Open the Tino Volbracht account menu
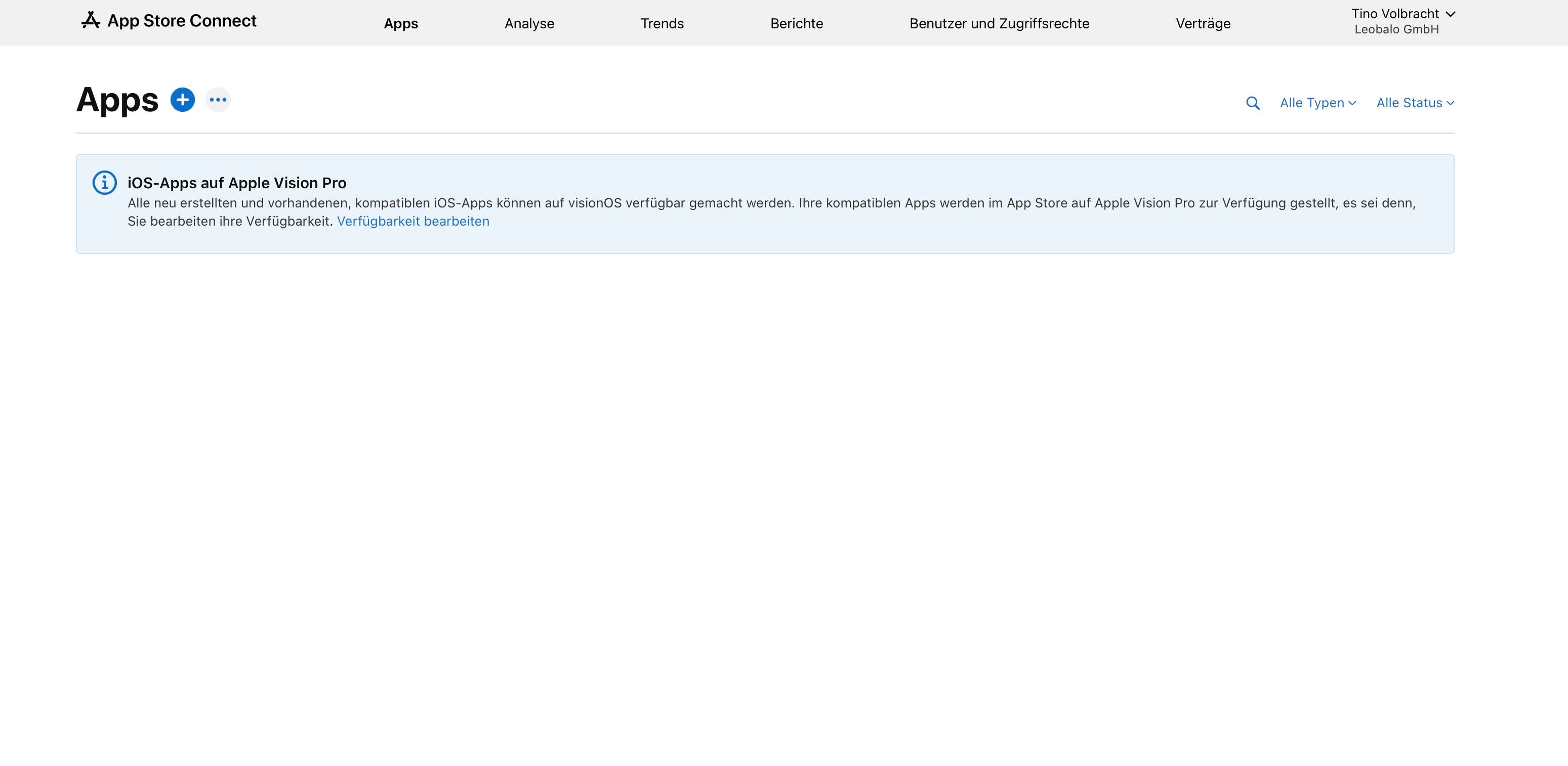The width and height of the screenshot is (1568, 766). click(1403, 14)
